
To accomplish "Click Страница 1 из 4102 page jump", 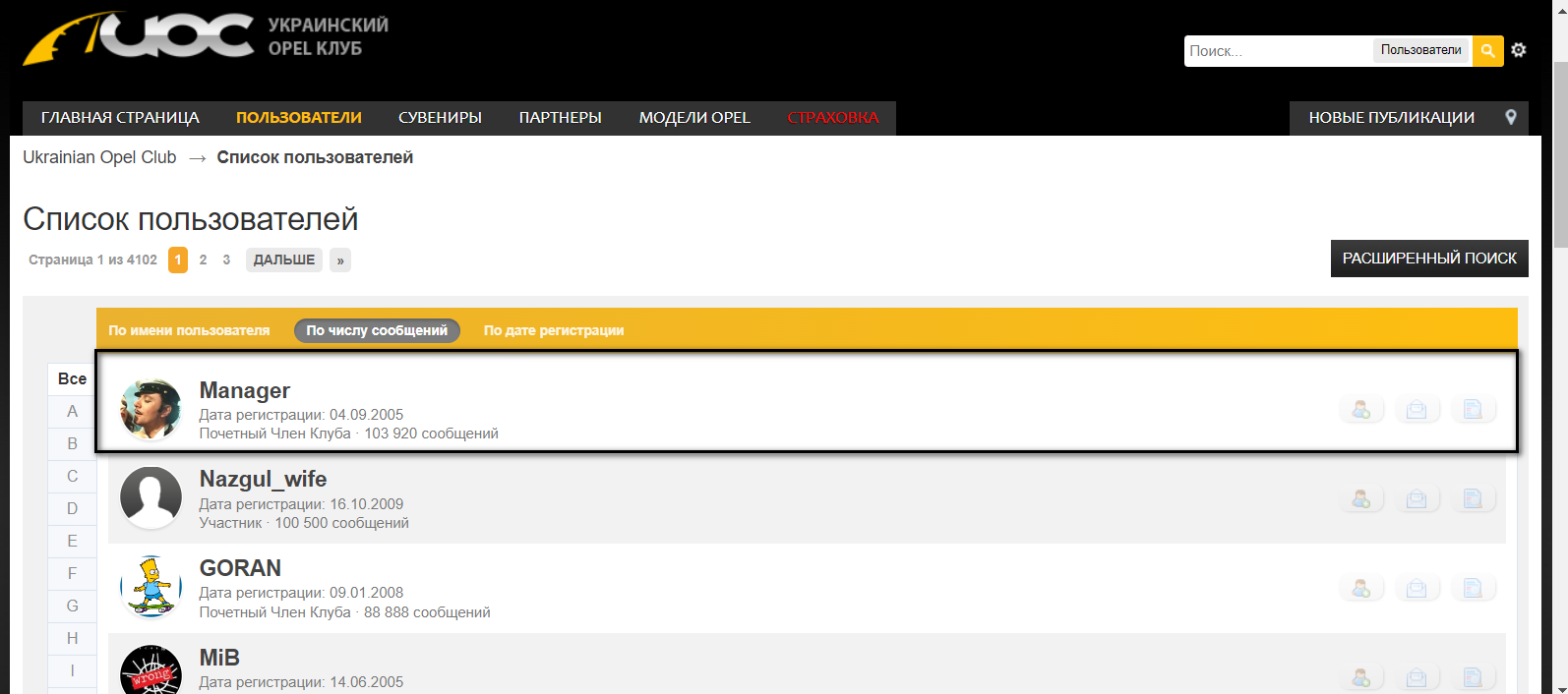I will tap(92, 260).
